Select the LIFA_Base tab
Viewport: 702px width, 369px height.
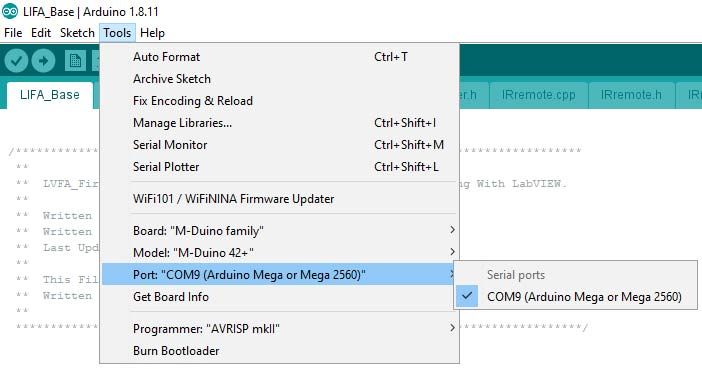50,95
